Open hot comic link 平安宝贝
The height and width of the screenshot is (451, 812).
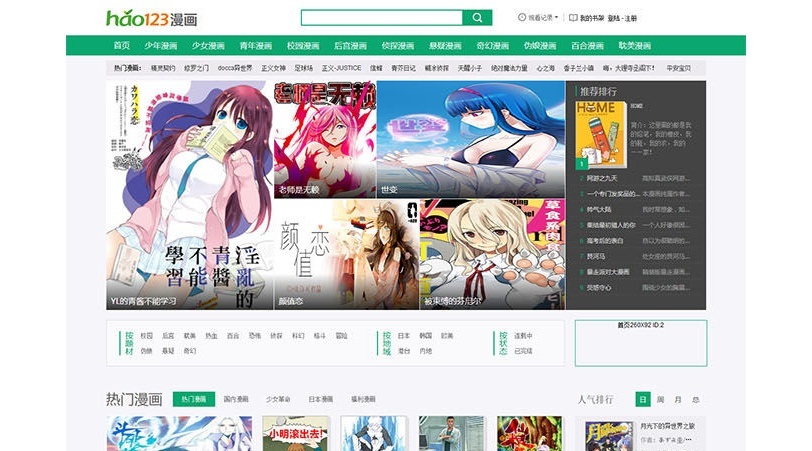point(678,68)
